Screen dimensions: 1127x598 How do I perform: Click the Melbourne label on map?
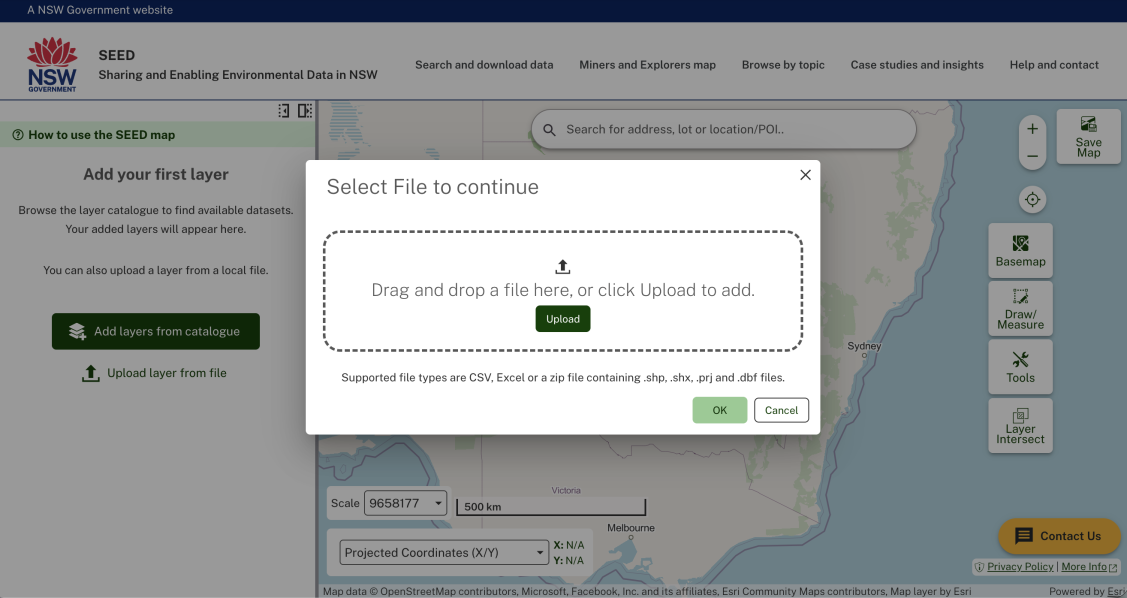(630, 528)
